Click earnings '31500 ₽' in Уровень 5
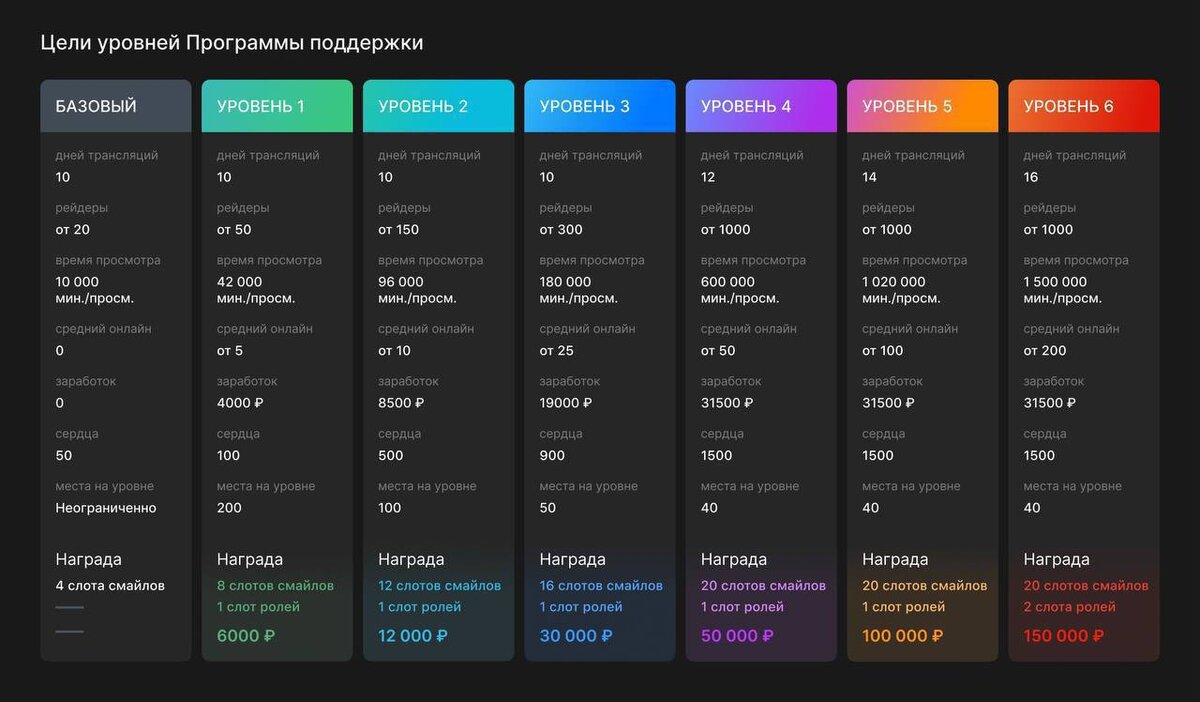The image size is (1200, 702). [x=888, y=403]
